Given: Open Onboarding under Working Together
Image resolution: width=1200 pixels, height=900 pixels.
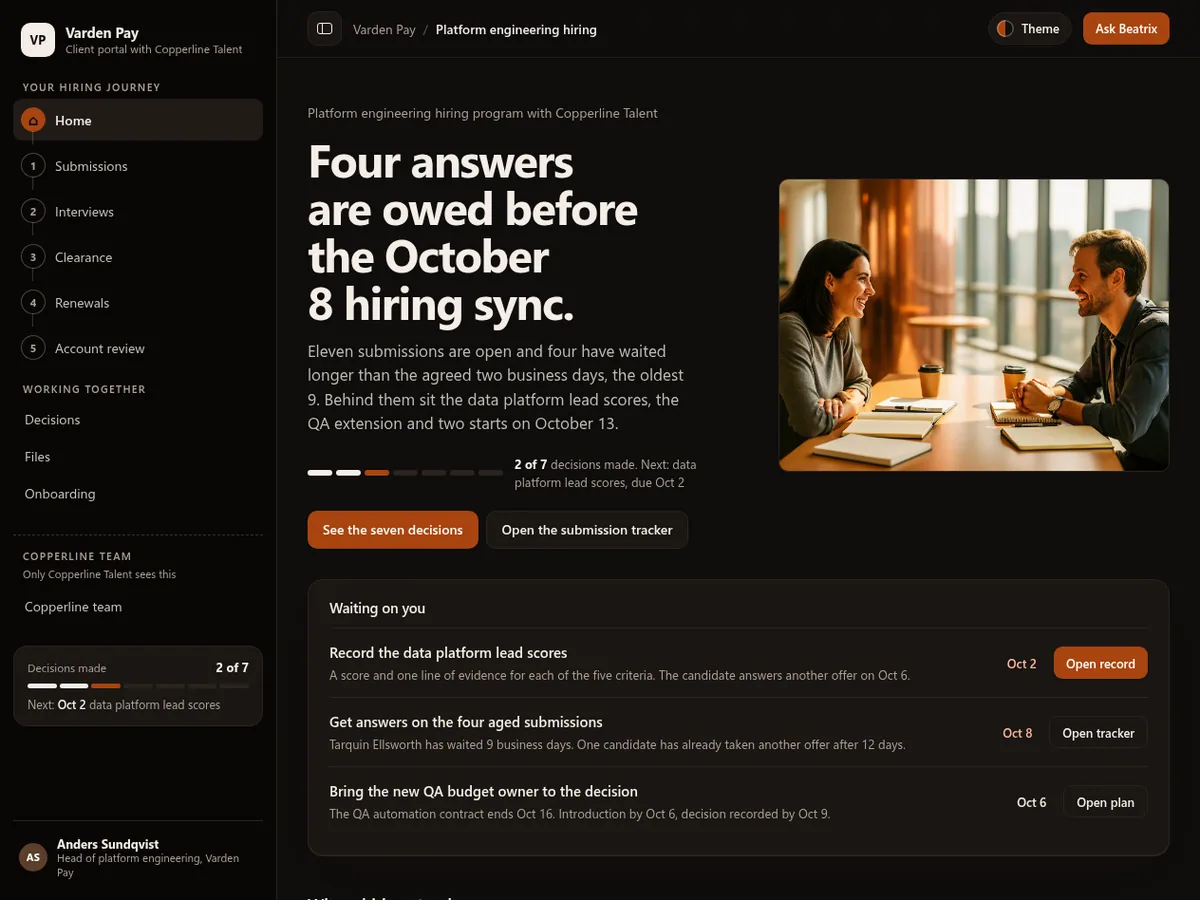Looking at the screenshot, I should tap(138, 494).
